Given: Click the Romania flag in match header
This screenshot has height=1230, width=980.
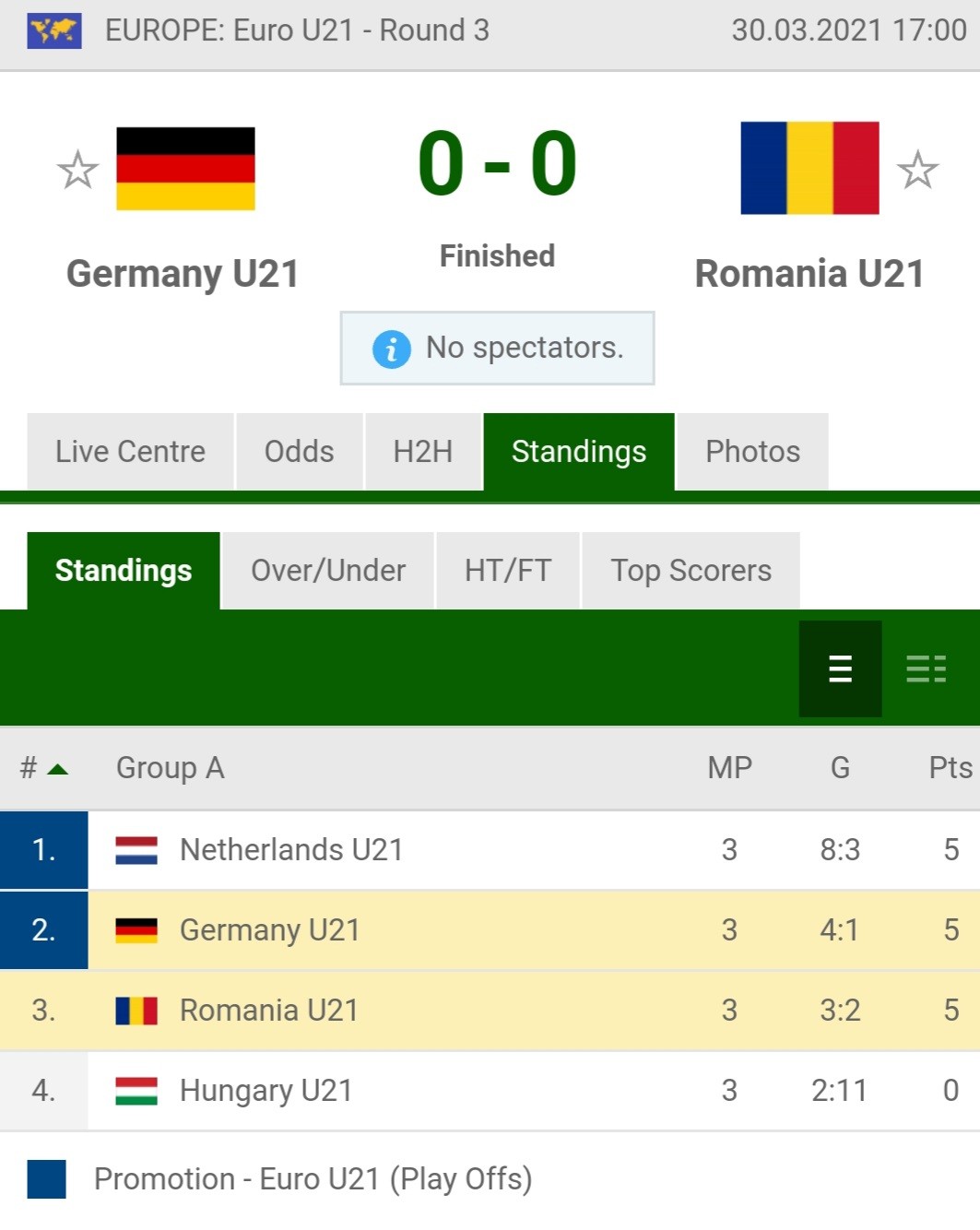Looking at the screenshot, I should (x=809, y=168).
